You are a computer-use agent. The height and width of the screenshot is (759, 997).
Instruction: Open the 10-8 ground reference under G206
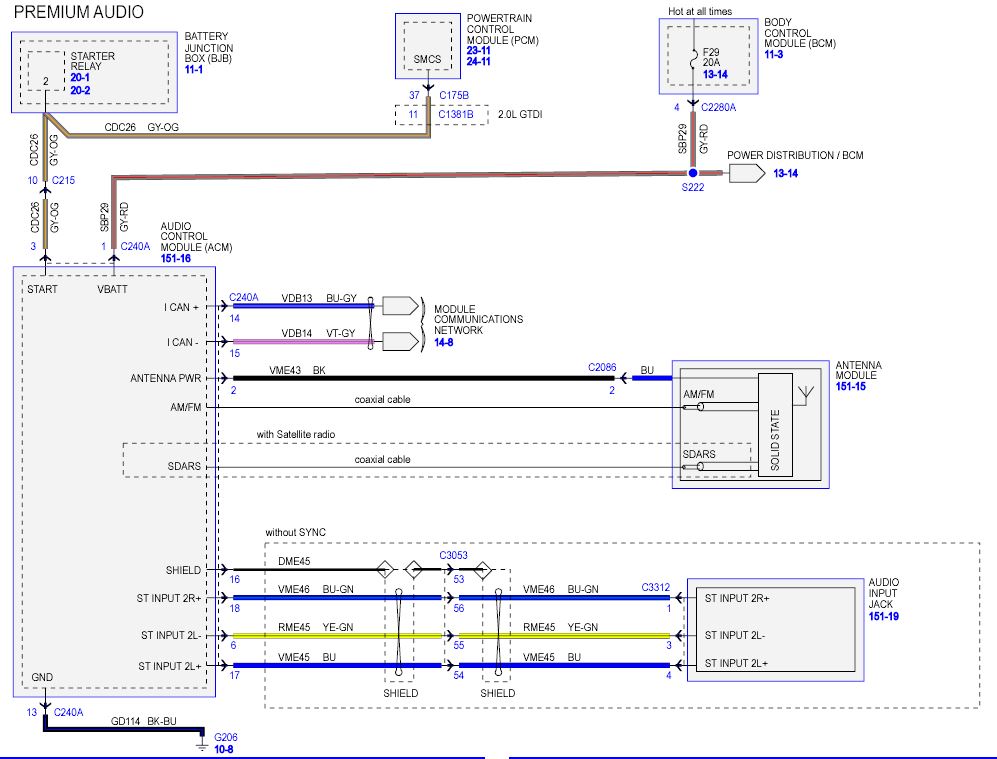pos(226,748)
